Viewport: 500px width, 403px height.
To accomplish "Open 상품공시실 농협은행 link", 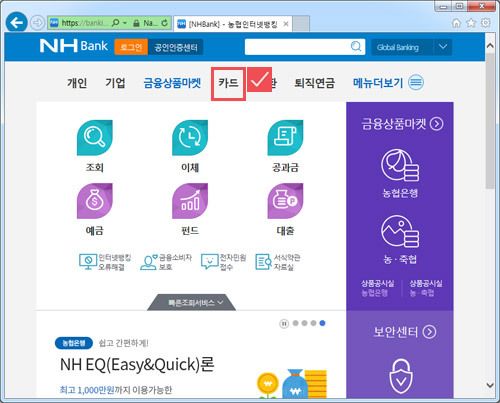I will point(377,288).
